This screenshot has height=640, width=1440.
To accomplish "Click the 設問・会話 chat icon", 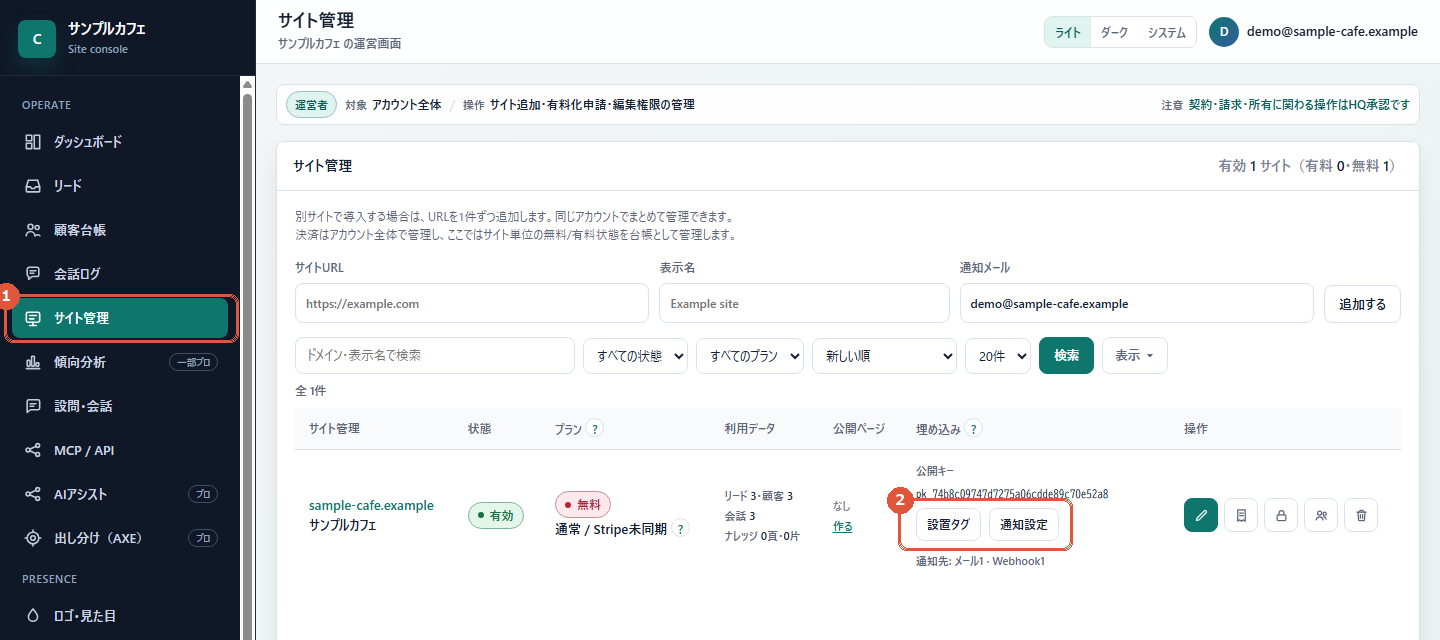I will click(33, 406).
